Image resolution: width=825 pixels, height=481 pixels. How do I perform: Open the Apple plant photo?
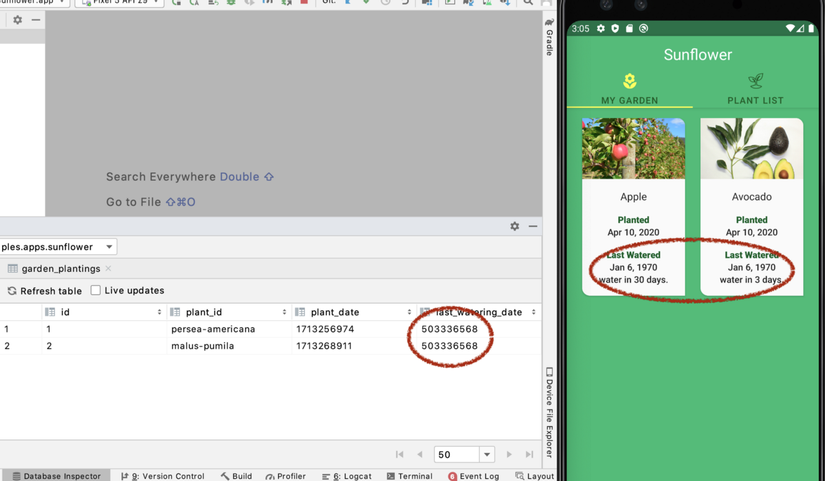(633, 148)
